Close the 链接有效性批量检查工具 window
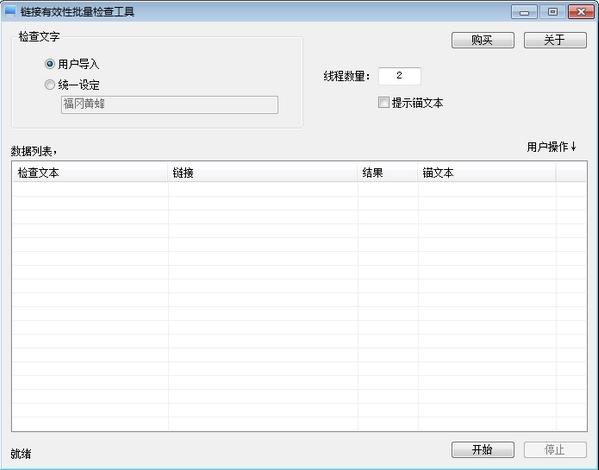Viewport: 599px width, 470px height. pyautogui.click(x=581, y=12)
